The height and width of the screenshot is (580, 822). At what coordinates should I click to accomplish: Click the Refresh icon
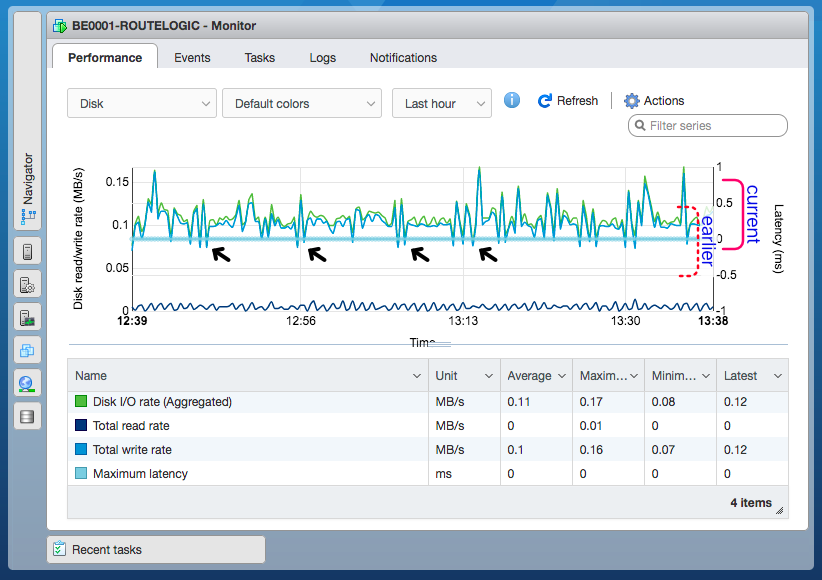pyautogui.click(x=545, y=100)
